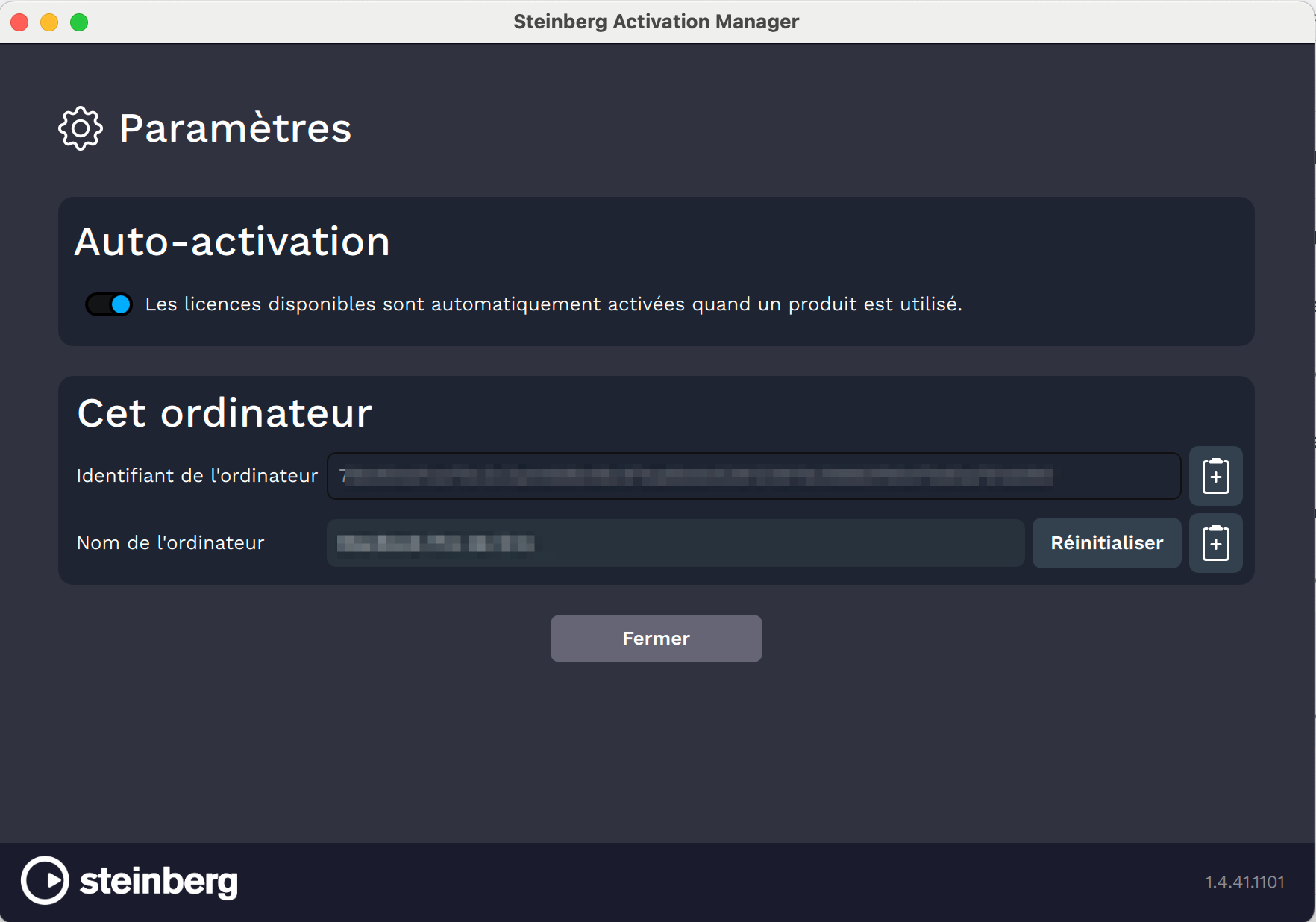Close the Steinberg Activation Manager window
1316x922 pixels.
tap(20, 22)
